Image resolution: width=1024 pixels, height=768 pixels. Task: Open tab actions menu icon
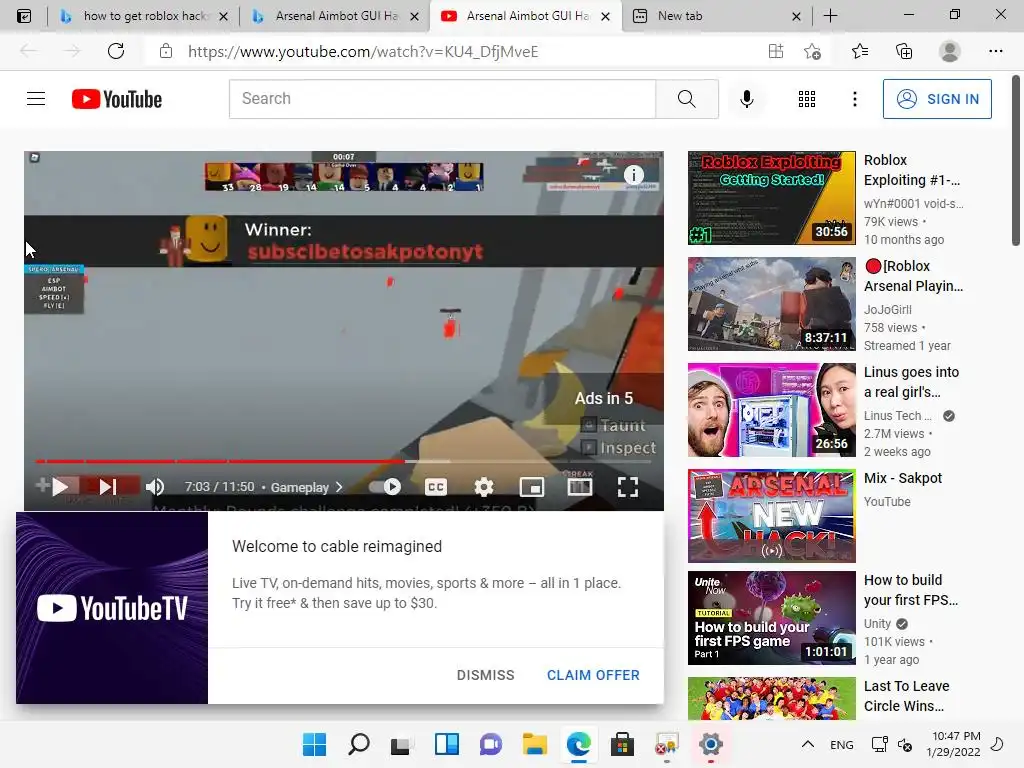tap(24, 16)
